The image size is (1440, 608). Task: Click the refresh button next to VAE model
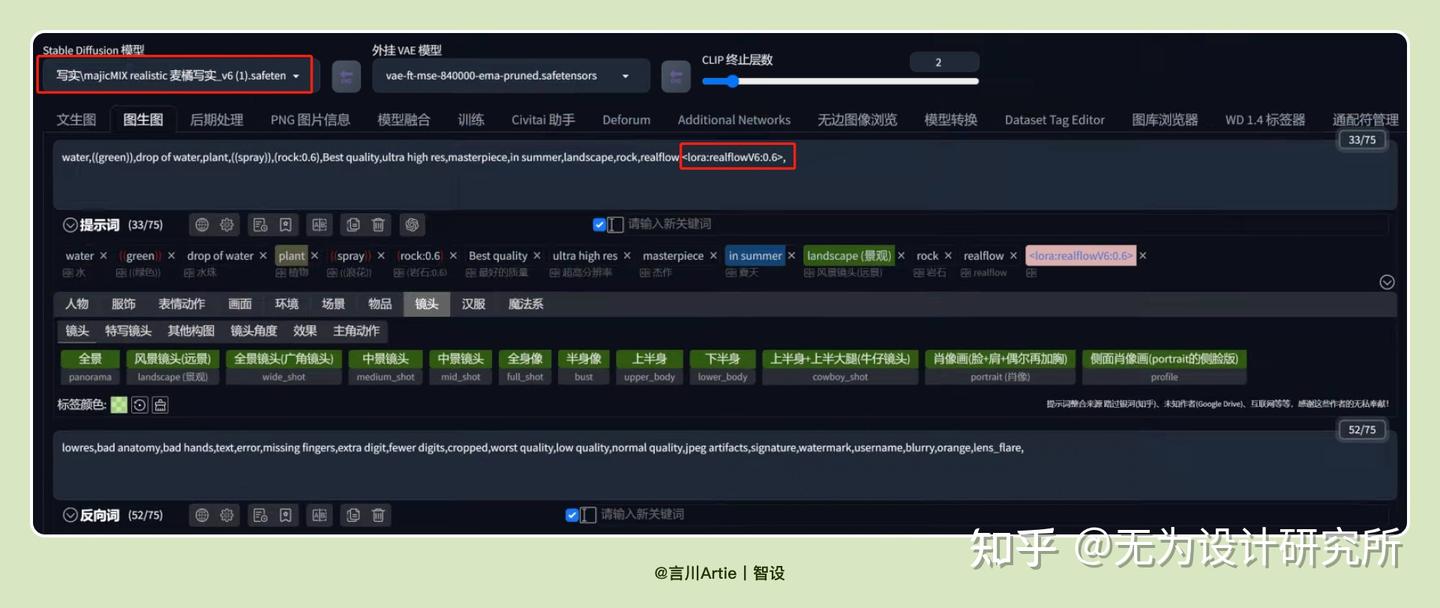(x=676, y=76)
